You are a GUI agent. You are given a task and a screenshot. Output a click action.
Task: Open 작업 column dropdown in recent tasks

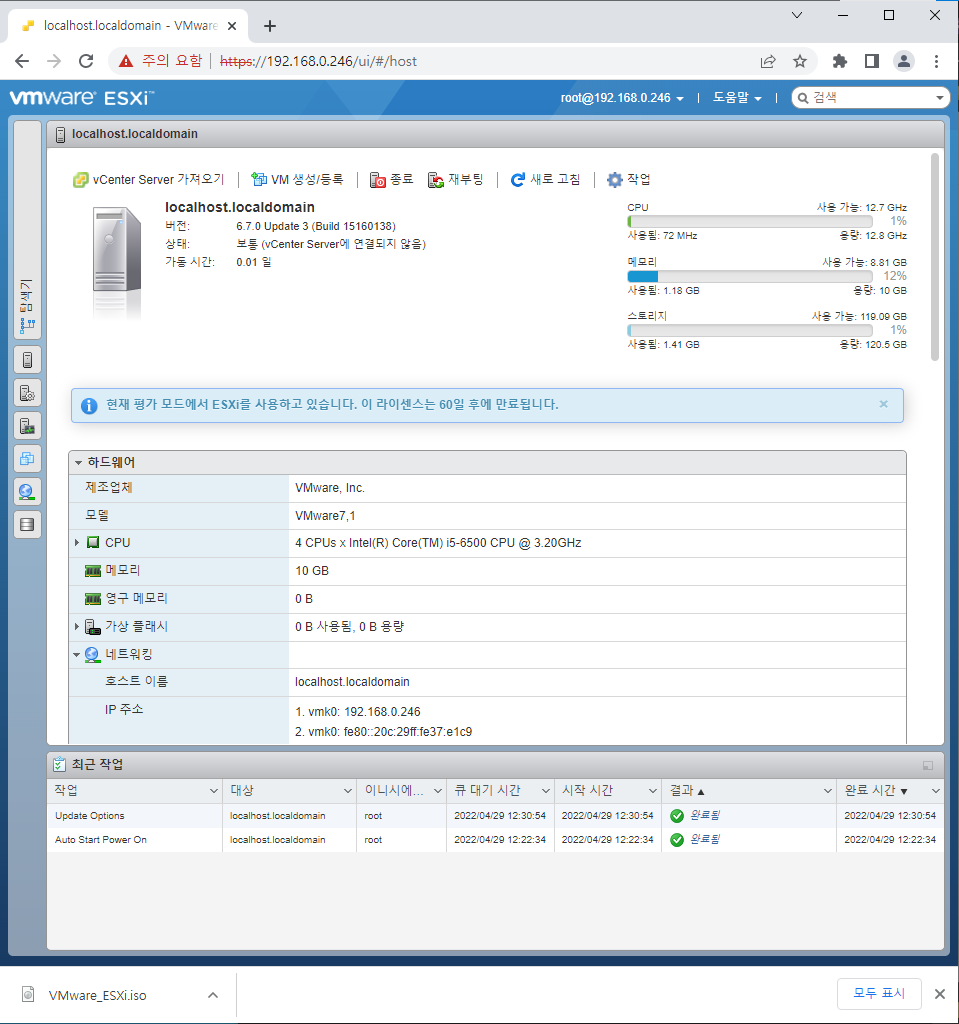pos(214,791)
